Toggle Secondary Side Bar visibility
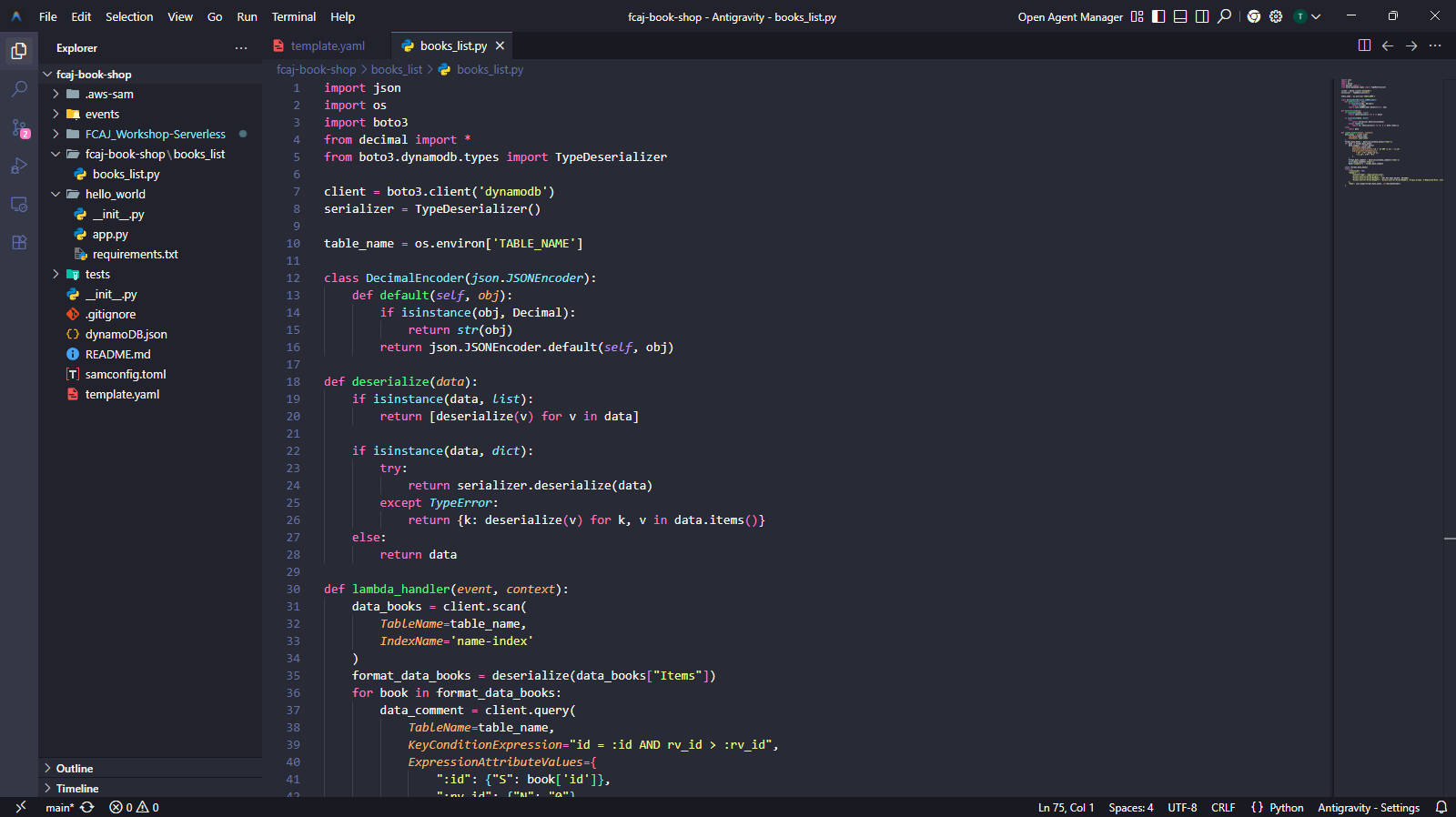The width and height of the screenshot is (1456, 817). (x=1202, y=16)
